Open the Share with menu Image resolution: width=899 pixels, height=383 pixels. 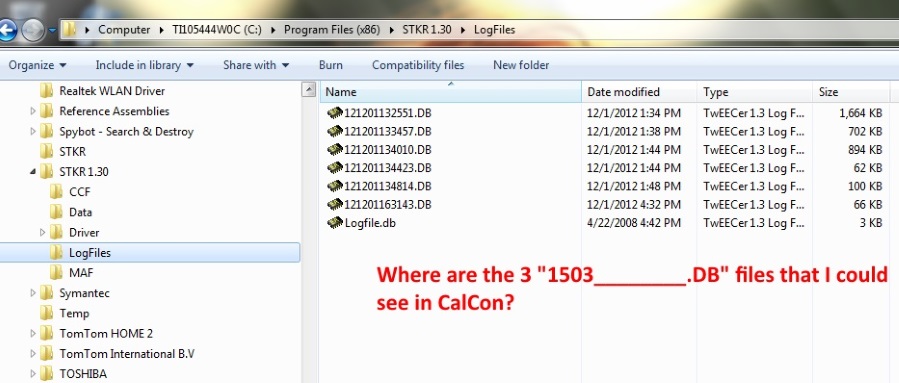pyautogui.click(x=256, y=65)
